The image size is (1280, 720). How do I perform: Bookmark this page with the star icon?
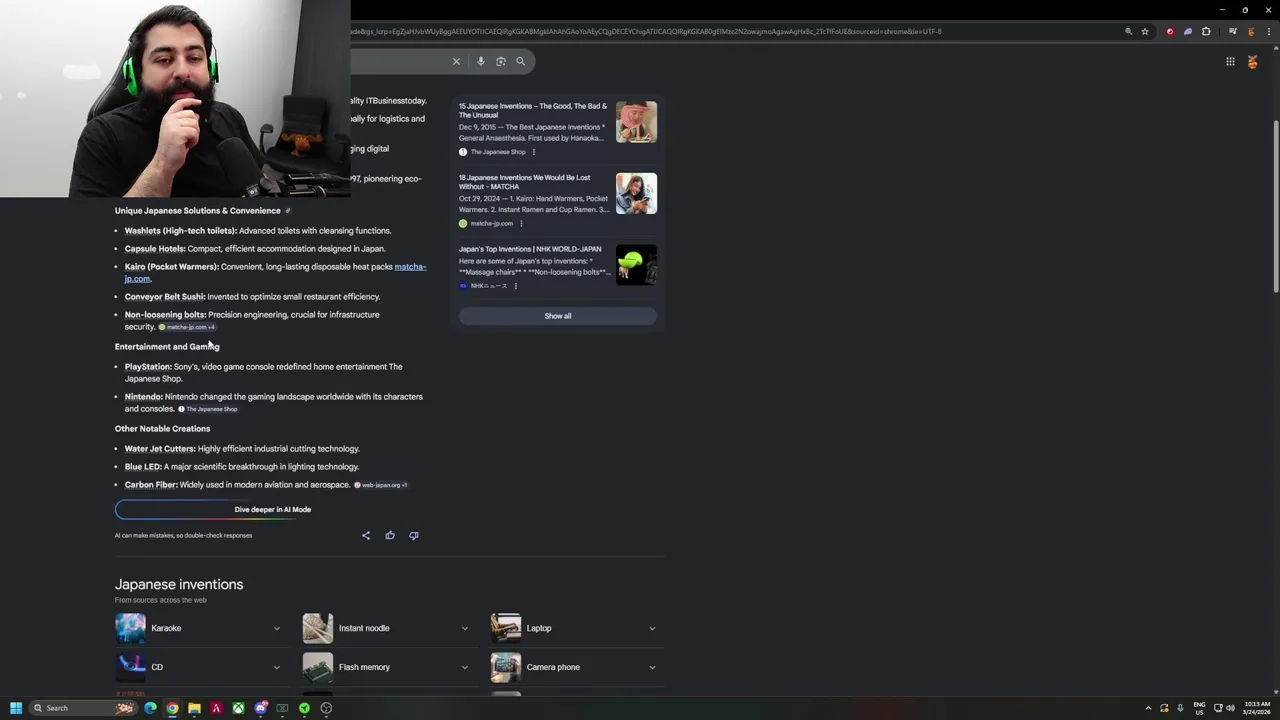coord(1145,31)
